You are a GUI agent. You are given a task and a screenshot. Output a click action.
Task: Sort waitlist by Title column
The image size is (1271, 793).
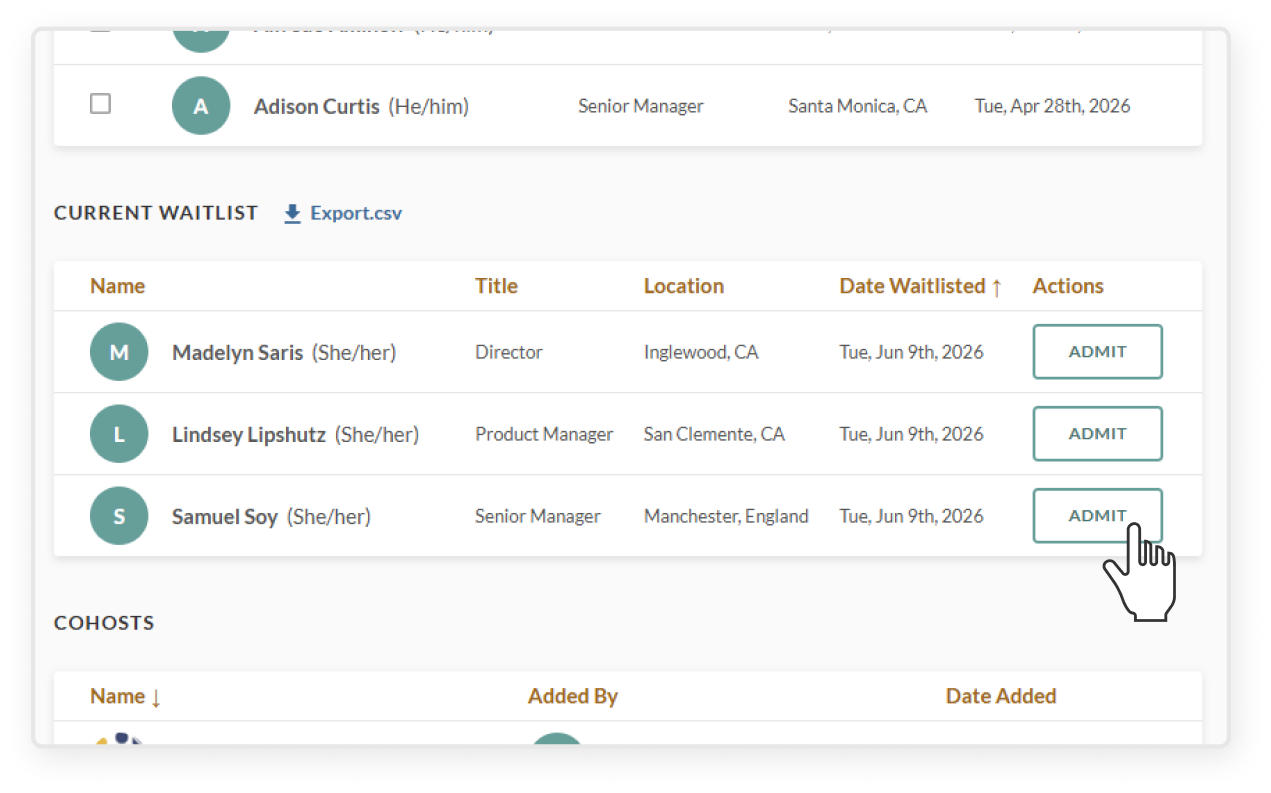point(496,286)
